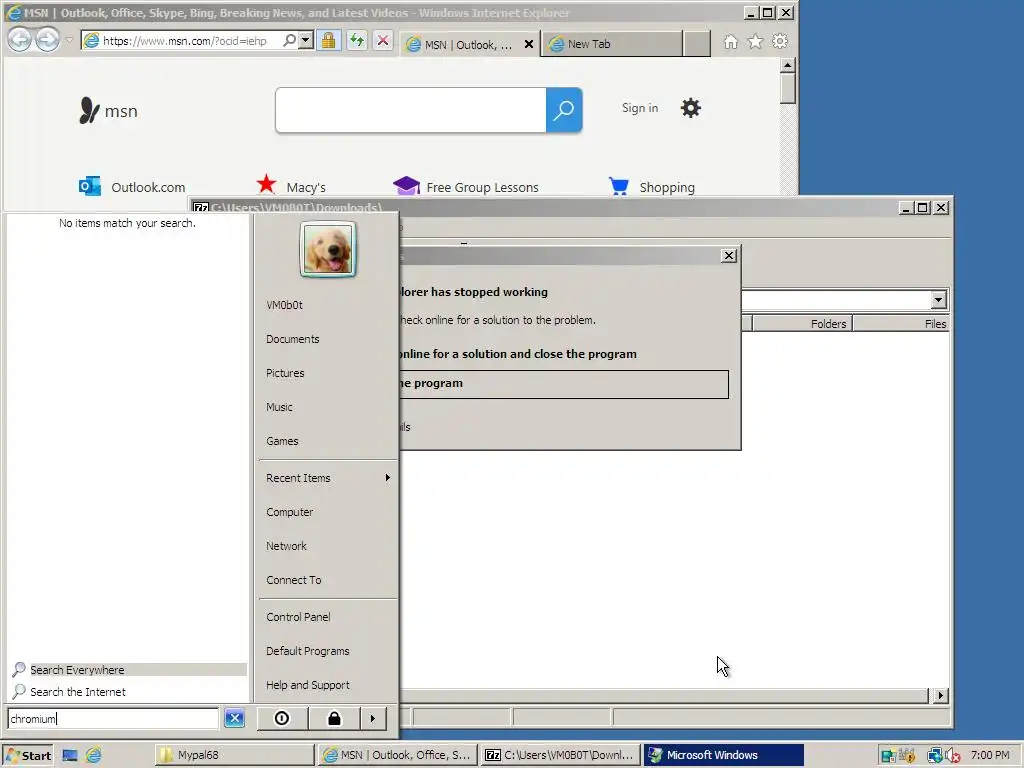Click the check online for a solution option
The height and width of the screenshot is (768, 1024).
tap(518, 354)
